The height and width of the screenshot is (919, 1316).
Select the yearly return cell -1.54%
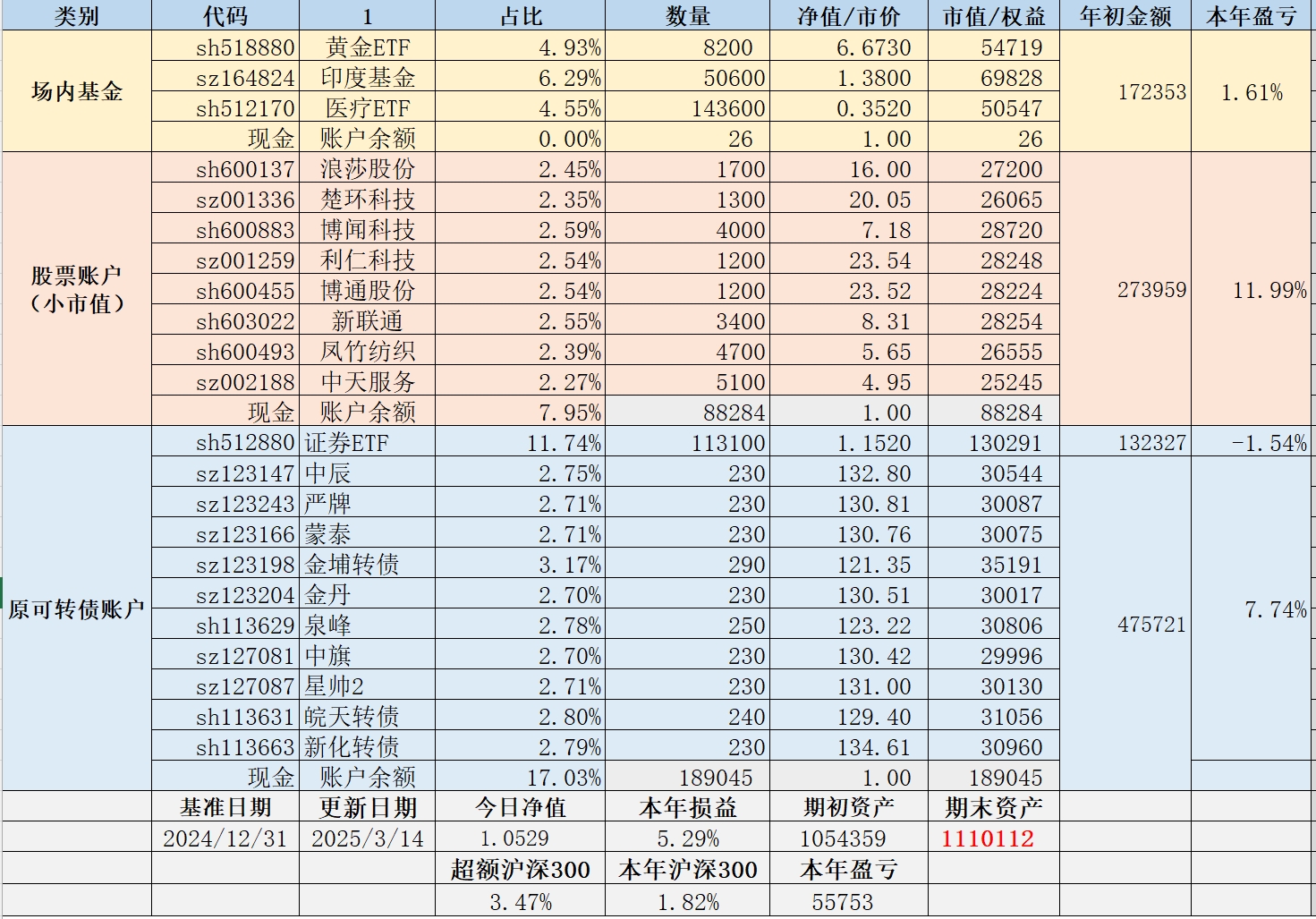click(x=1253, y=443)
